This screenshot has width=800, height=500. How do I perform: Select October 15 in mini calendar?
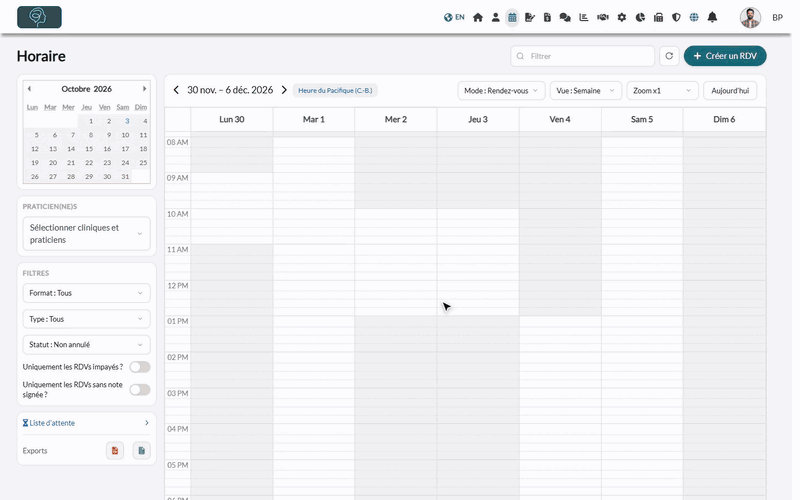89,149
